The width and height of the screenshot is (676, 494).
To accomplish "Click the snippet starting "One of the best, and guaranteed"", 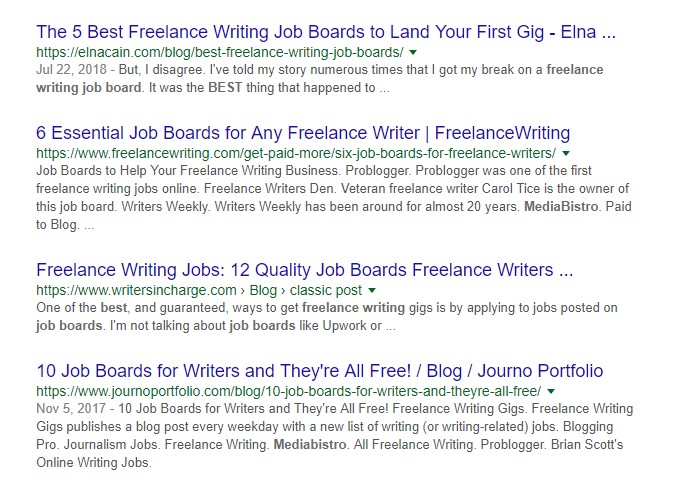I will pyautogui.click(x=327, y=317).
